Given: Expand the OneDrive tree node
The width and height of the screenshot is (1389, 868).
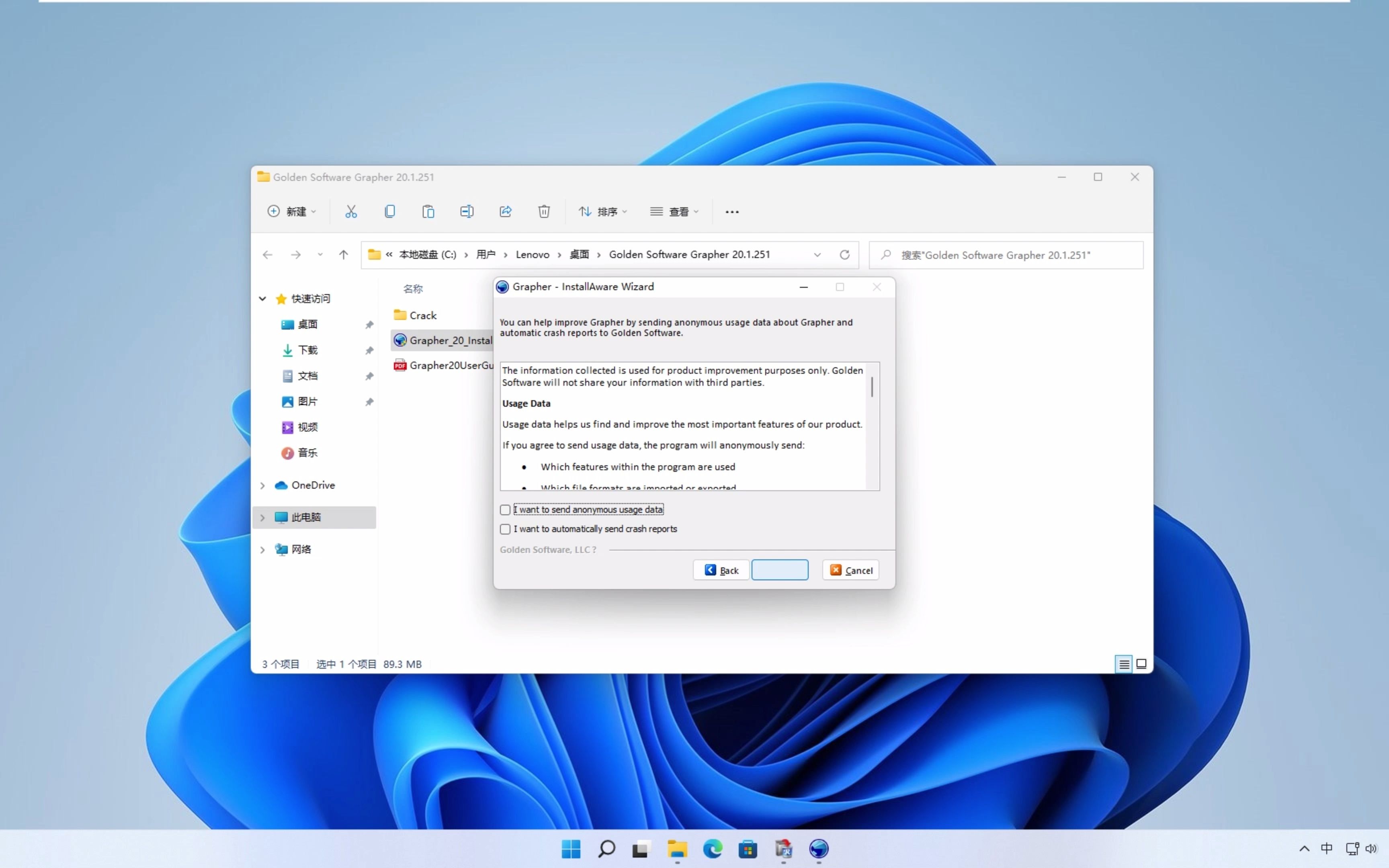Looking at the screenshot, I should tap(262, 486).
